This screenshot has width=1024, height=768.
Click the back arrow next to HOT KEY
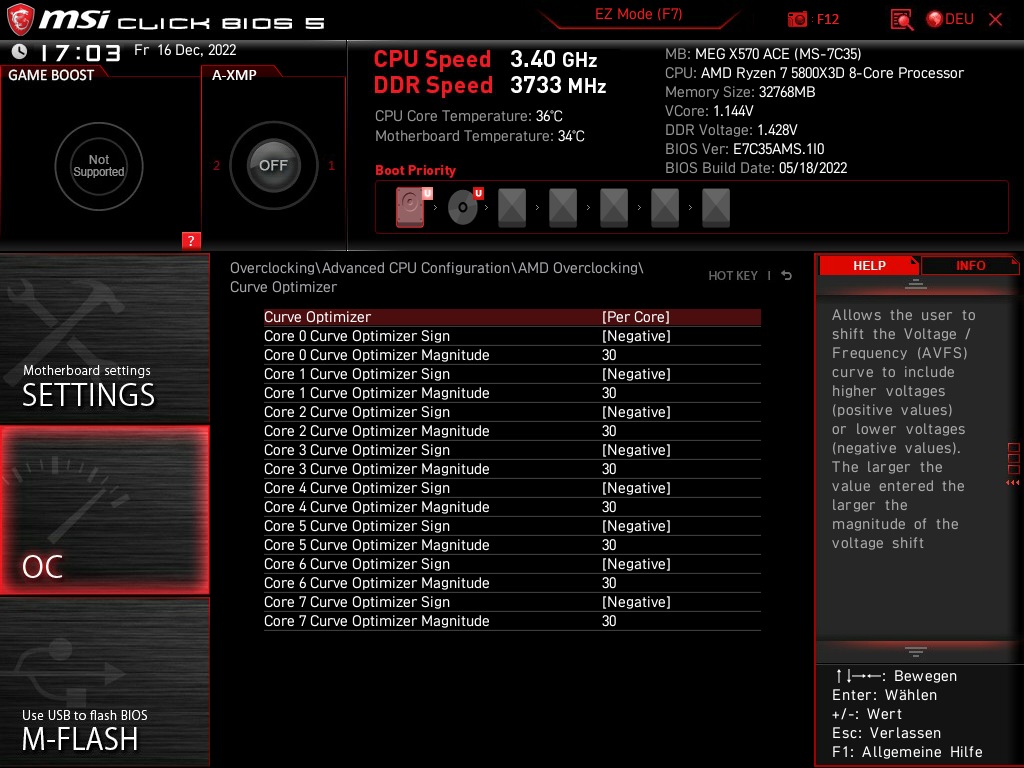click(x=787, y=276)
